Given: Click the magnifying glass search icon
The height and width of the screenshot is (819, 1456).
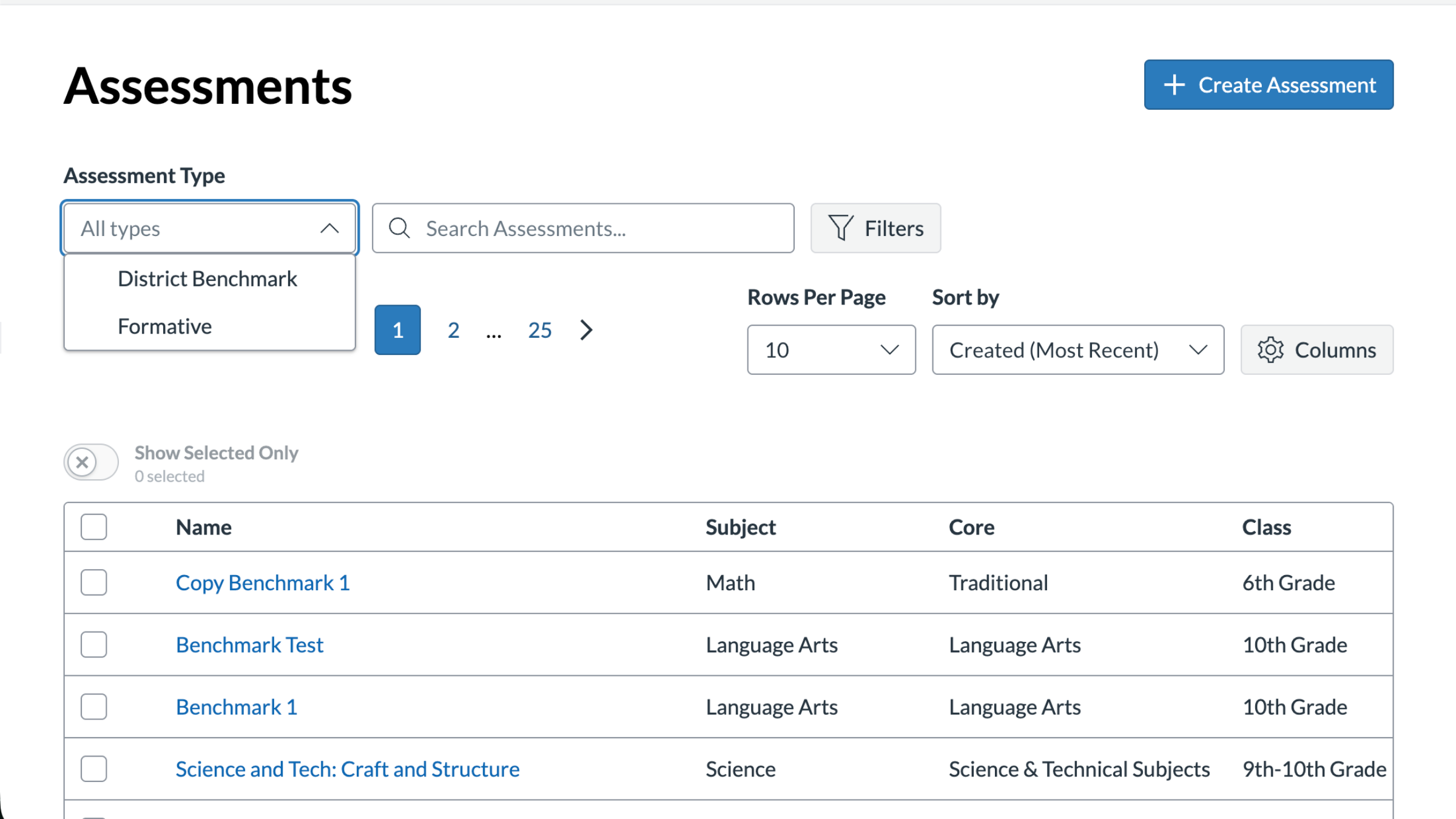Looking at the screenshot, I should 399,228.
